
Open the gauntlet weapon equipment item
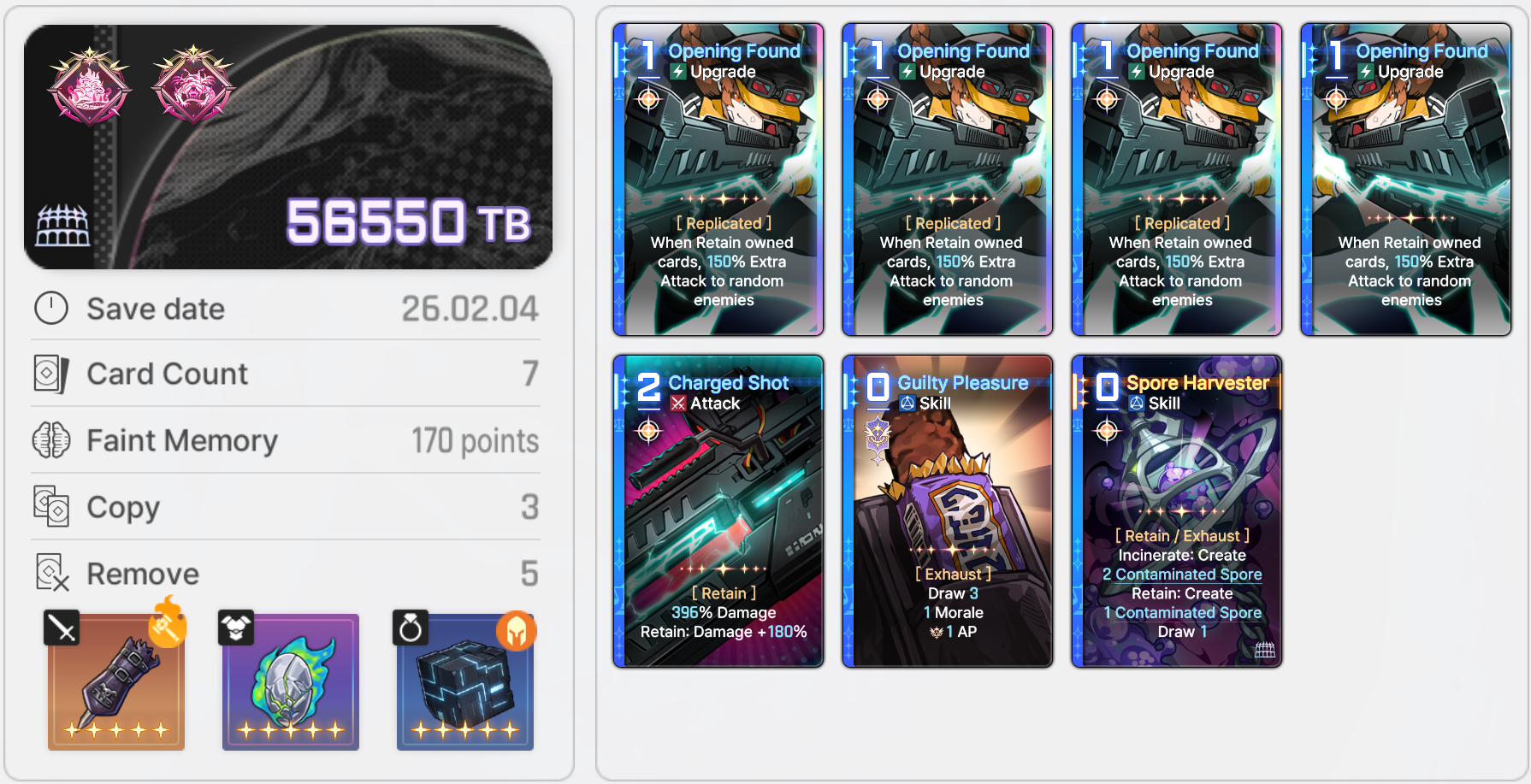tap(116, 681)
